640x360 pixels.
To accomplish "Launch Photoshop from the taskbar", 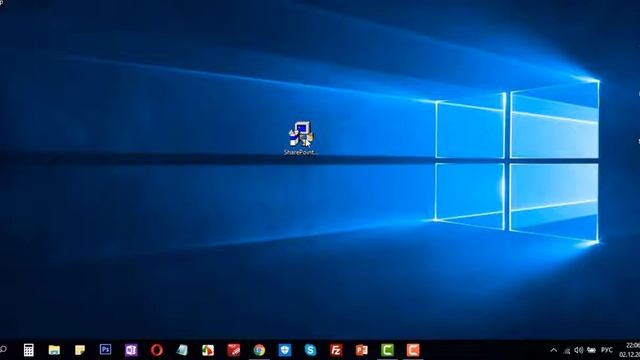I will (x=105, y=350).
